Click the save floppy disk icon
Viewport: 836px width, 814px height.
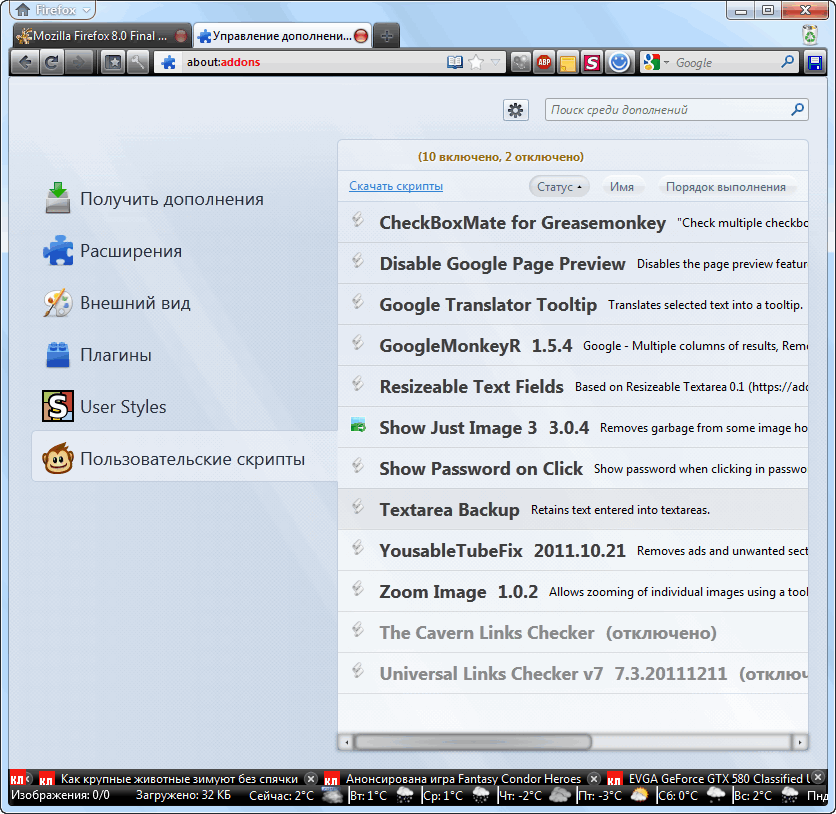point(815,63)
